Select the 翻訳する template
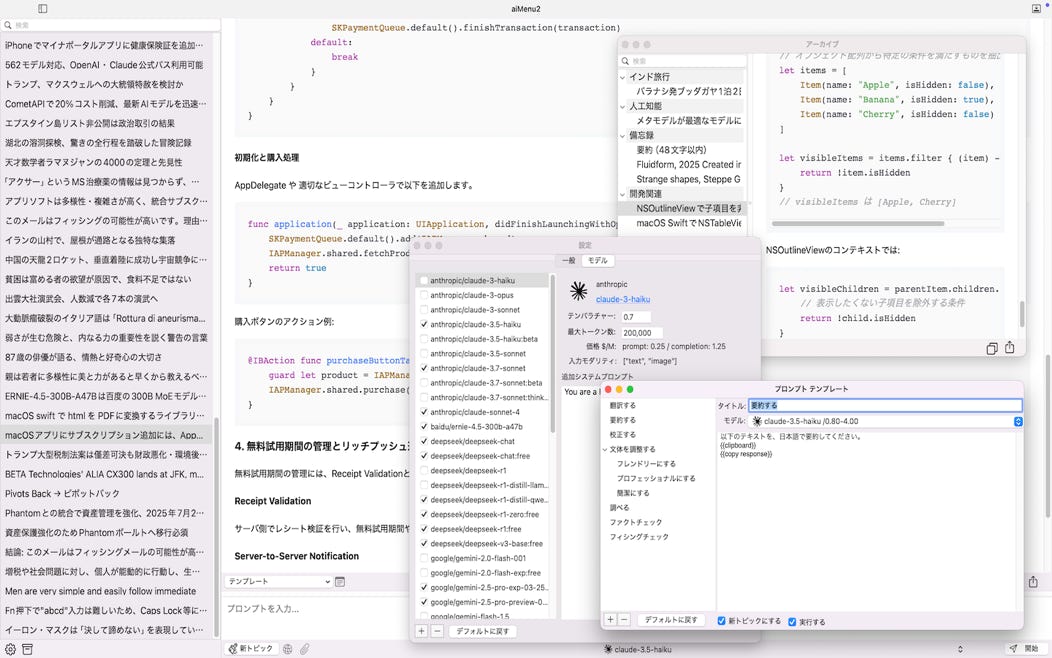 (623, 405)
